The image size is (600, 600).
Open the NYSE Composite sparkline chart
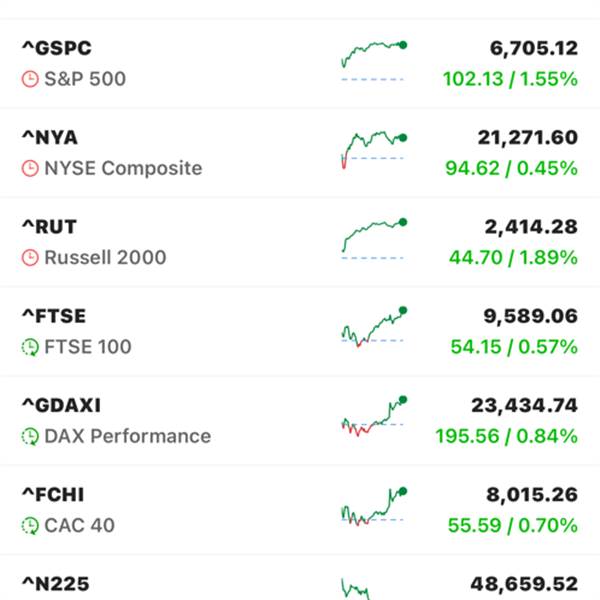(373, 149)
